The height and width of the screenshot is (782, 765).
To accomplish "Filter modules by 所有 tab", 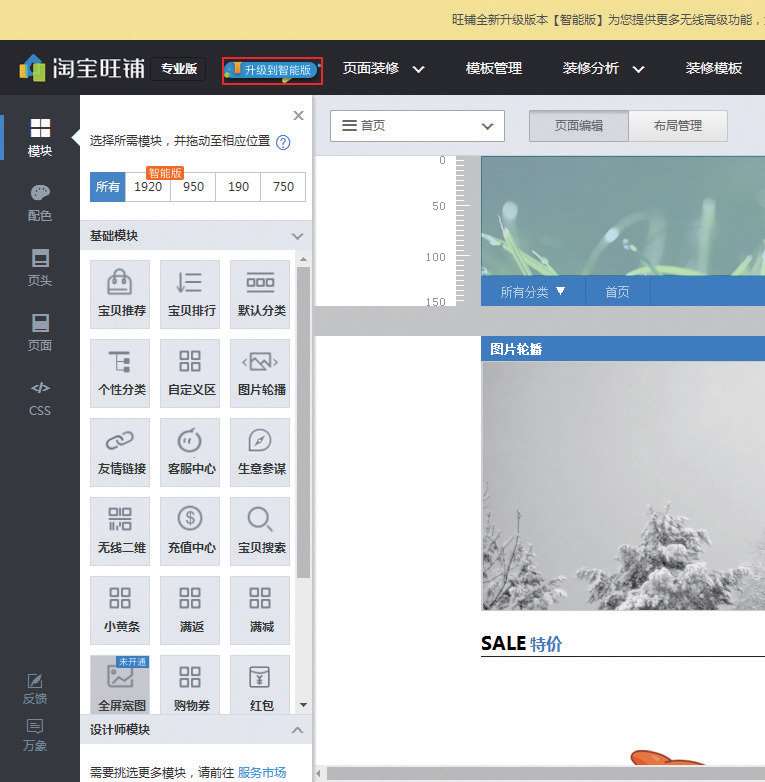I will [108, 187].
